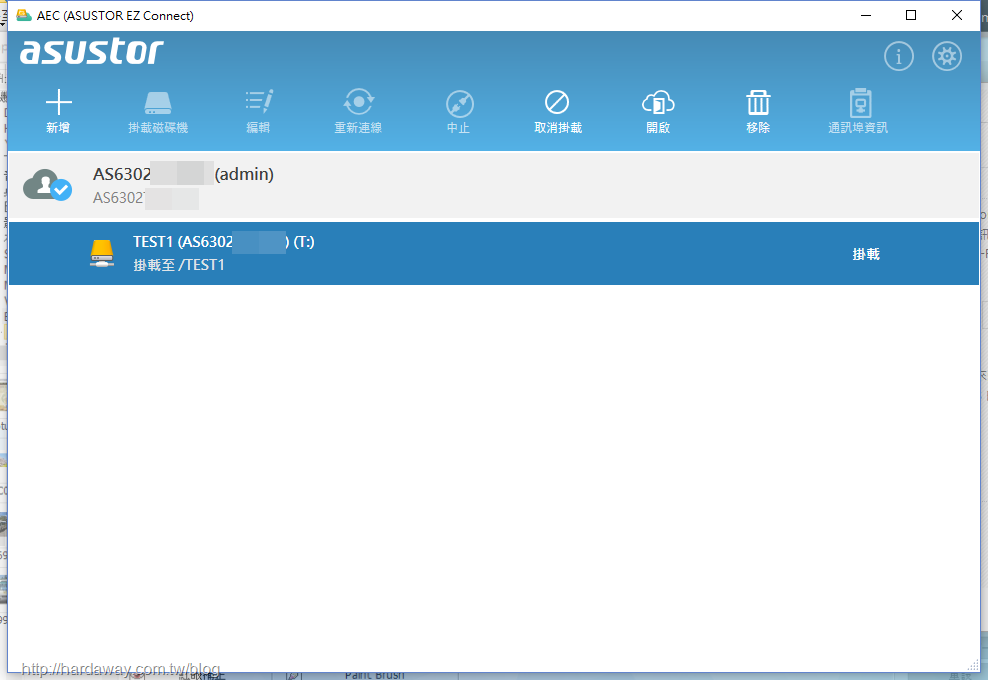988x680 pixels.
Task: Show 通訊埠資訊 port information
Action: (x=859, y=103)
